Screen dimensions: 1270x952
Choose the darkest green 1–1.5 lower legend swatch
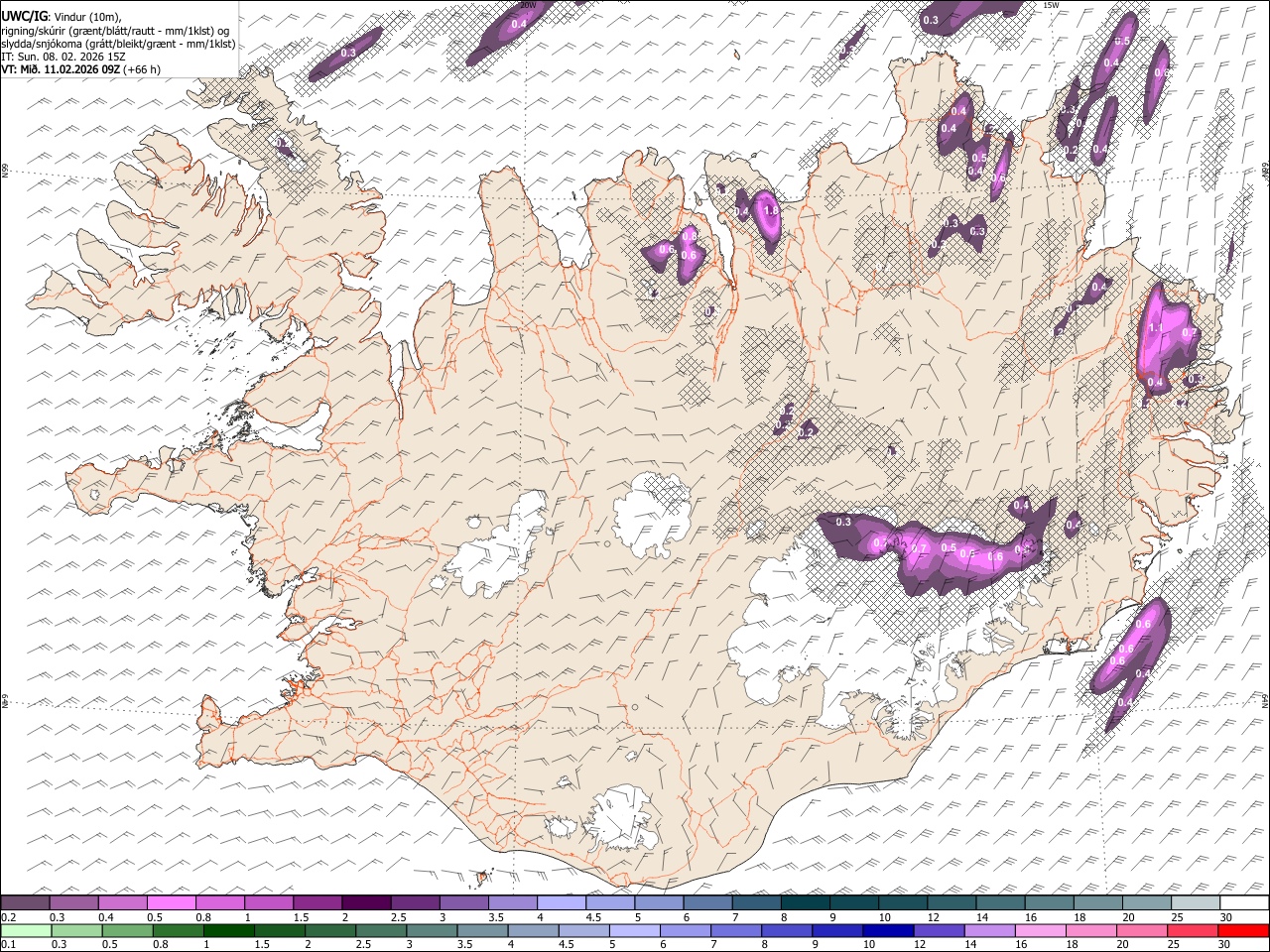(x=228, y=930)
